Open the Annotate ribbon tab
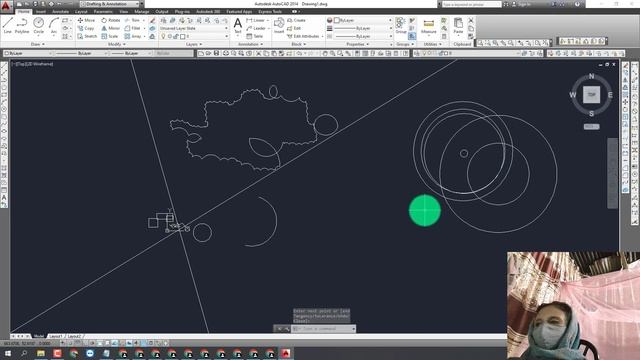 60,11
